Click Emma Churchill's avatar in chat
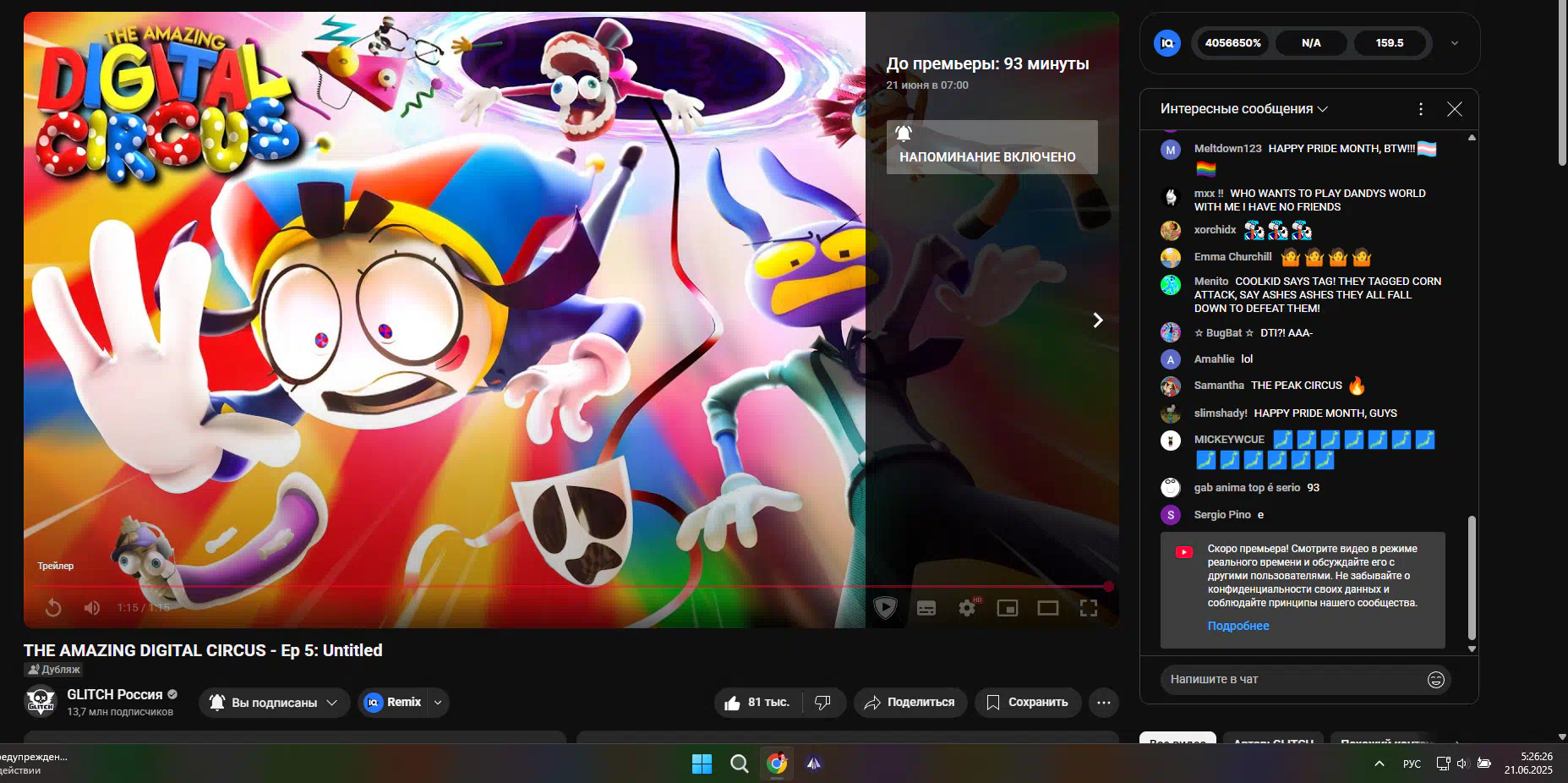Viewport: 1568px width, 783px height. pyautogui.click(x=1171, y=258)
